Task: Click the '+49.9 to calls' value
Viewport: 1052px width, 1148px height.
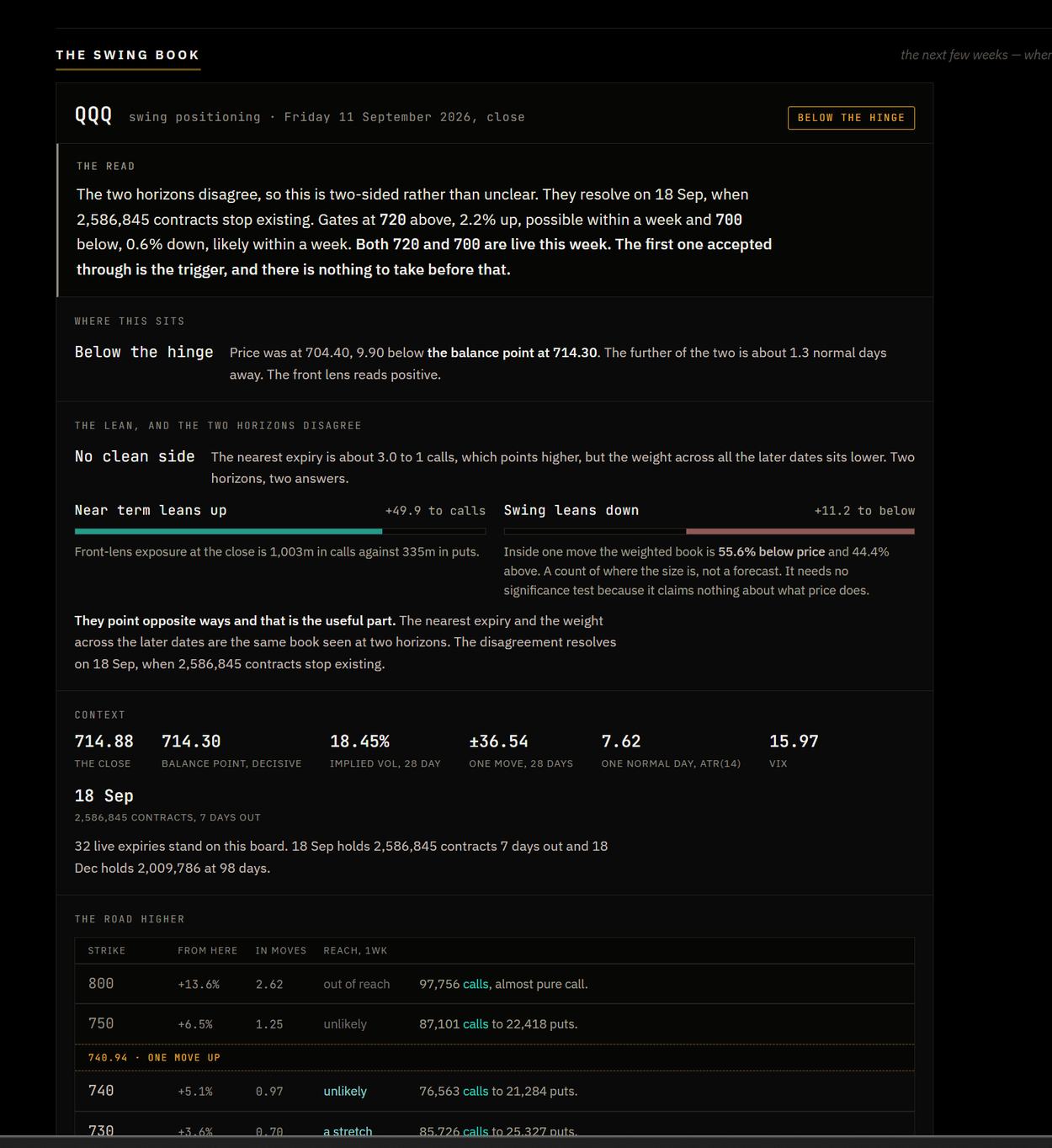Action: click(x=435, y=511)
